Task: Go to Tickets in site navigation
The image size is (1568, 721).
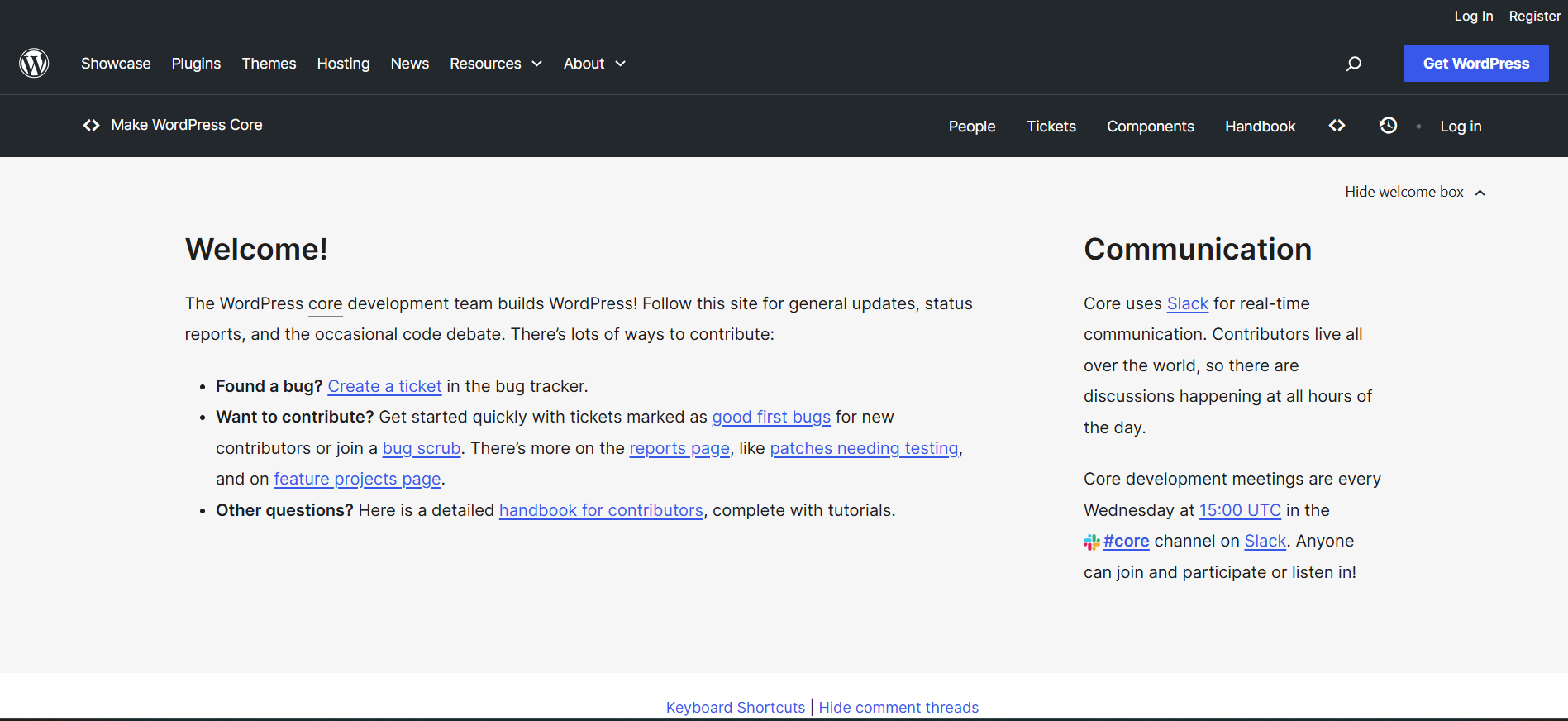Action: (1051, 127)
